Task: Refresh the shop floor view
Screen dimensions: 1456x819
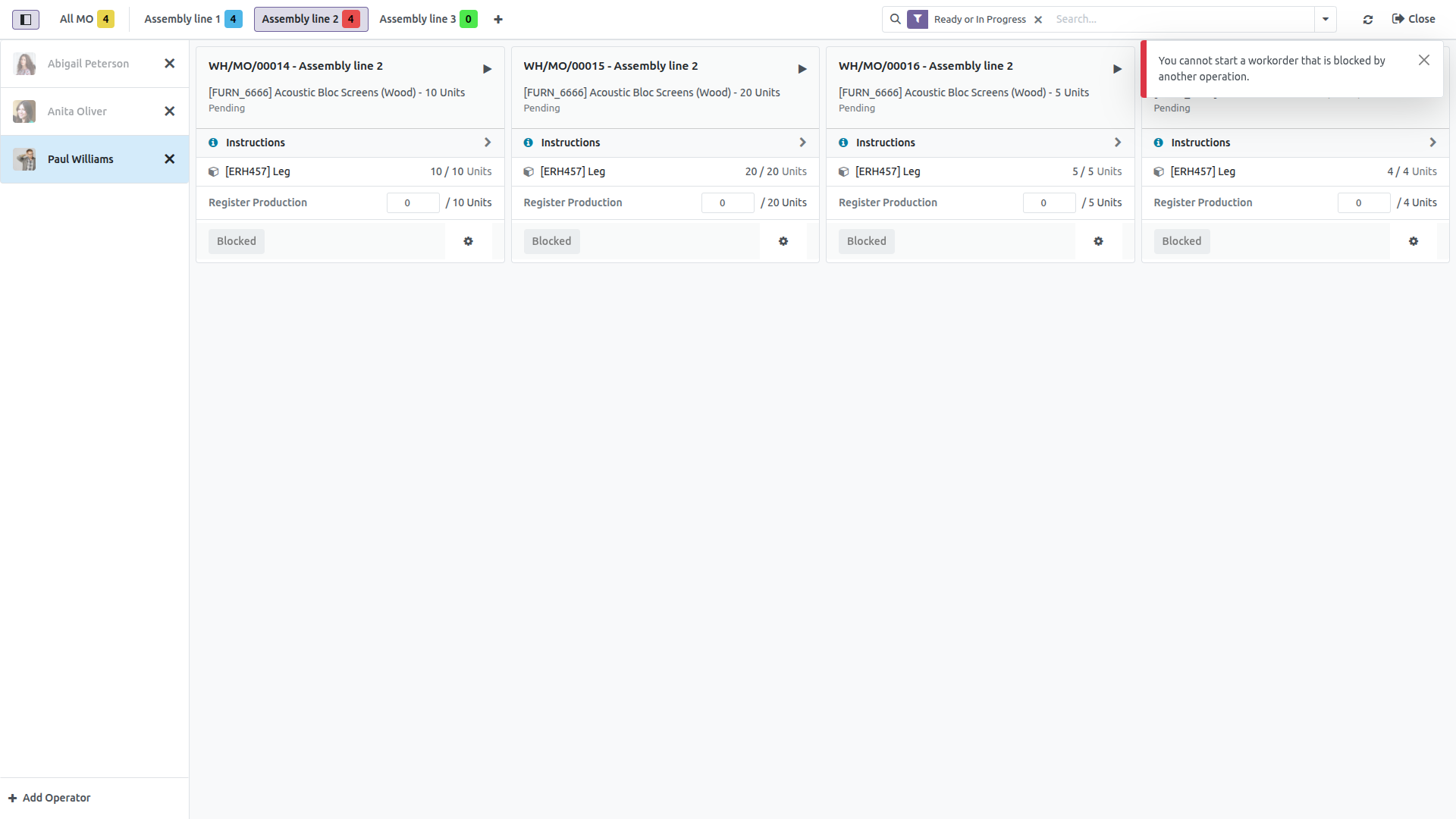Action: tap(1368, 20)
